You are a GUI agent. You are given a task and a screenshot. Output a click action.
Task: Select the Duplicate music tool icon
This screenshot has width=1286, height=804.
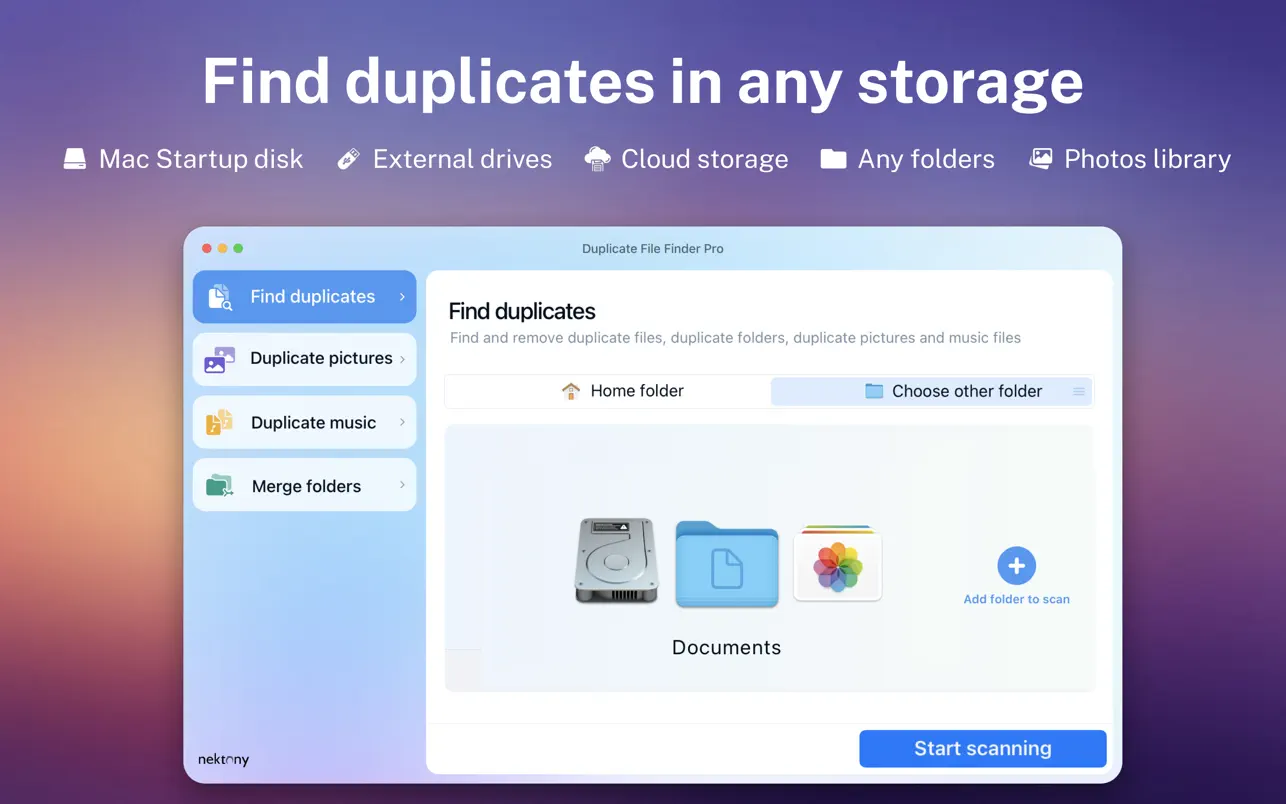pos(220,422)
